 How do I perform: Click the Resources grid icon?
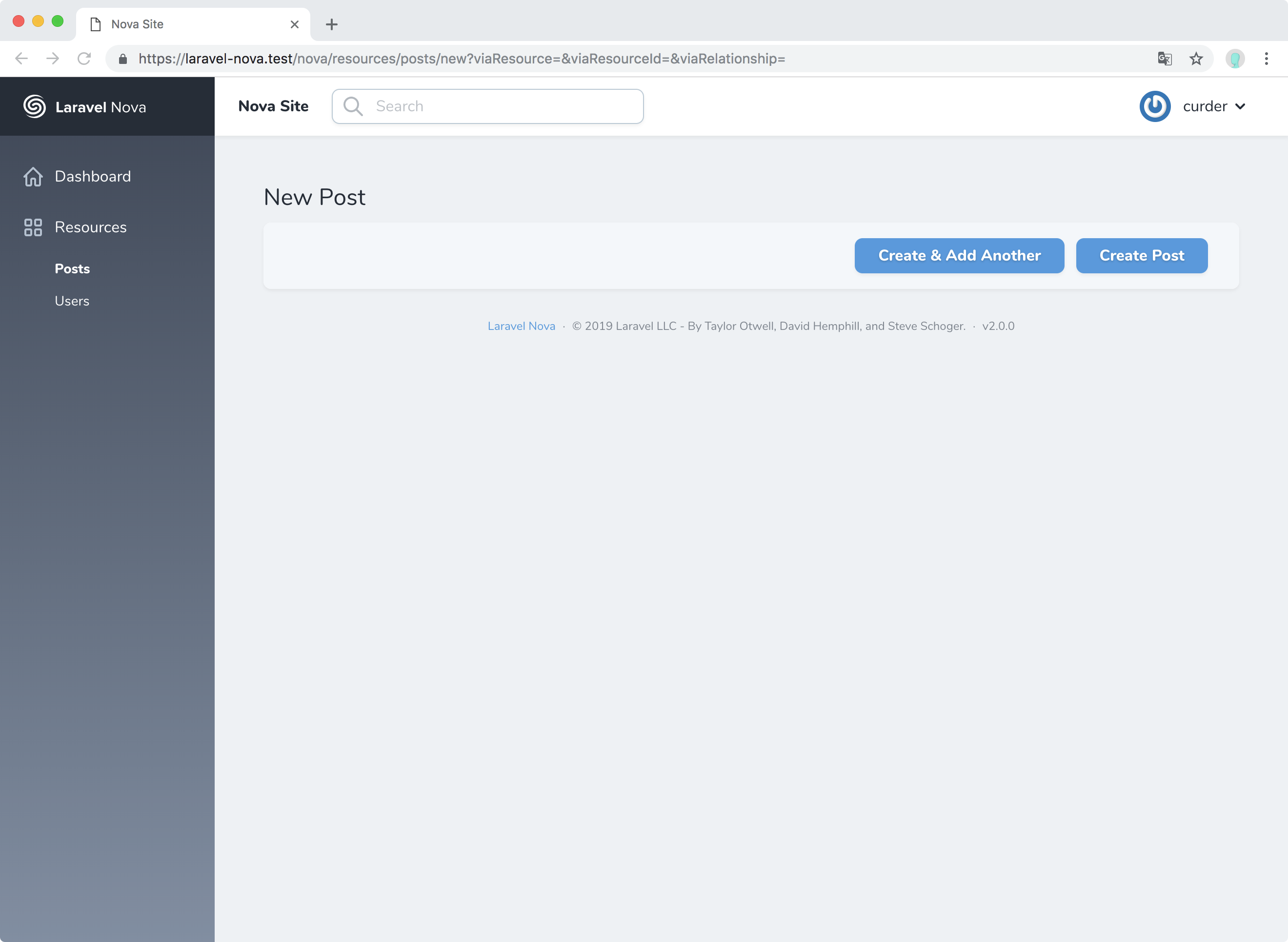click(33, 227)
